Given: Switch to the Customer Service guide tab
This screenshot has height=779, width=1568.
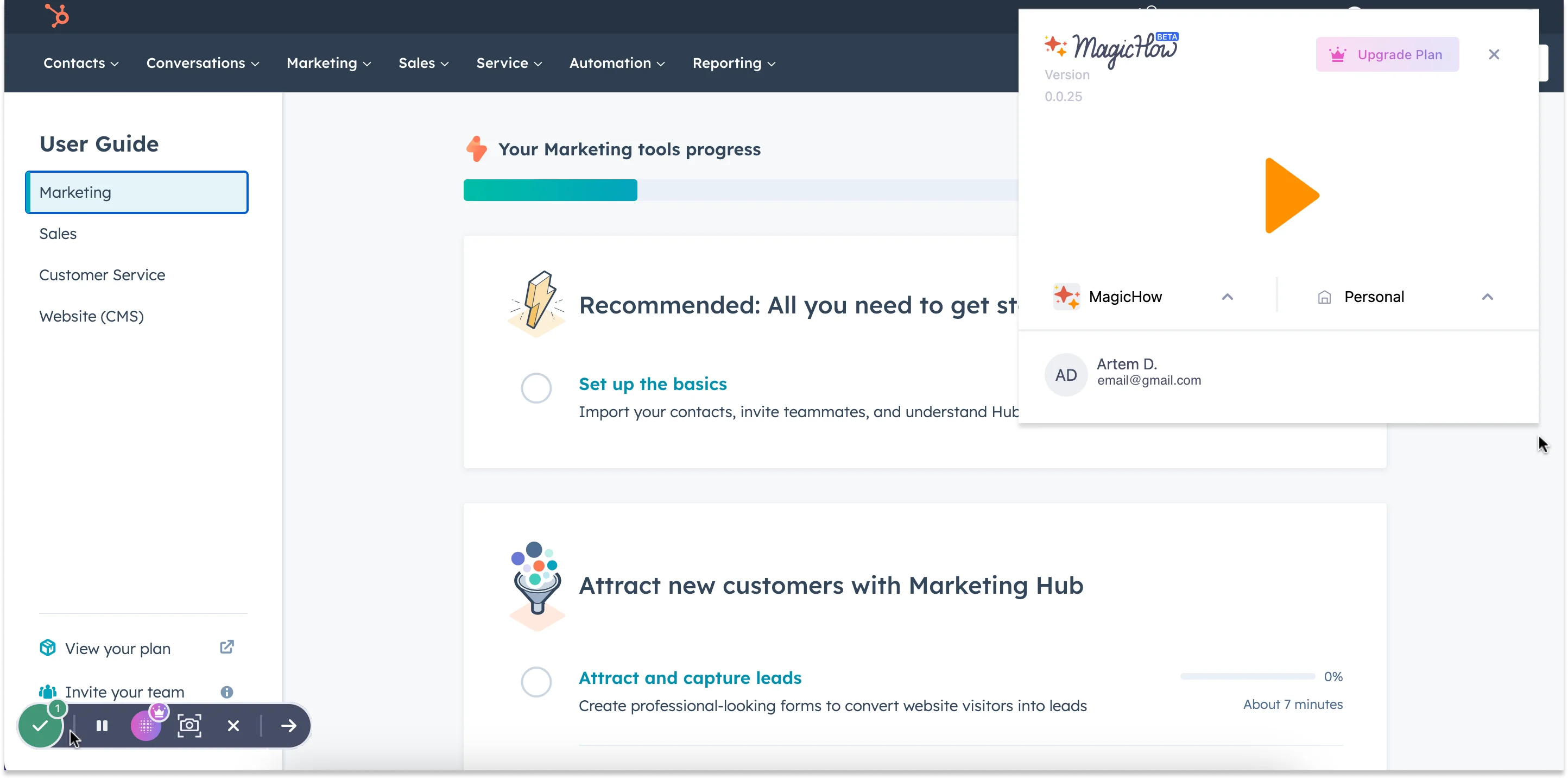Looking at the screenshot, I should pyautogui.click(x=102, y=275).
